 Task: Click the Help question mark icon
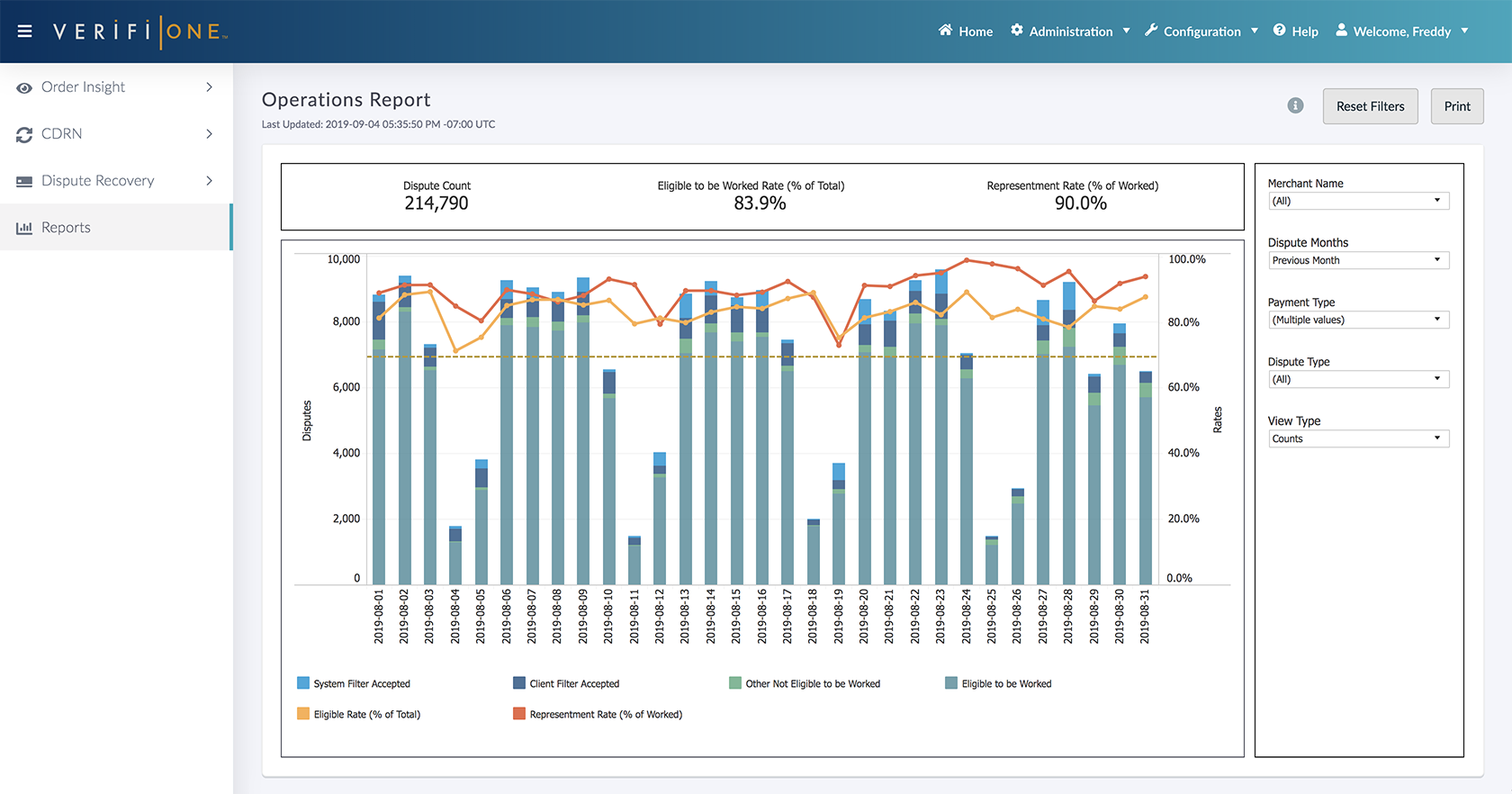tap(1279, 31)
